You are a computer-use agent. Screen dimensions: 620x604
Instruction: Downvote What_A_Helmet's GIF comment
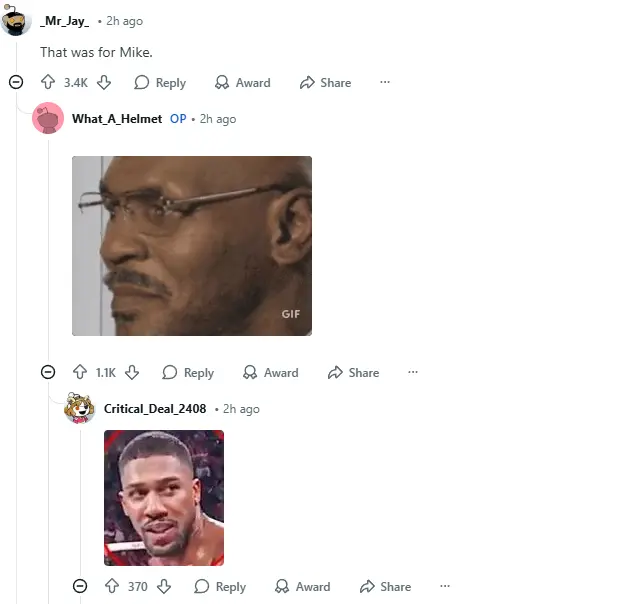click(x=132, y=372)
